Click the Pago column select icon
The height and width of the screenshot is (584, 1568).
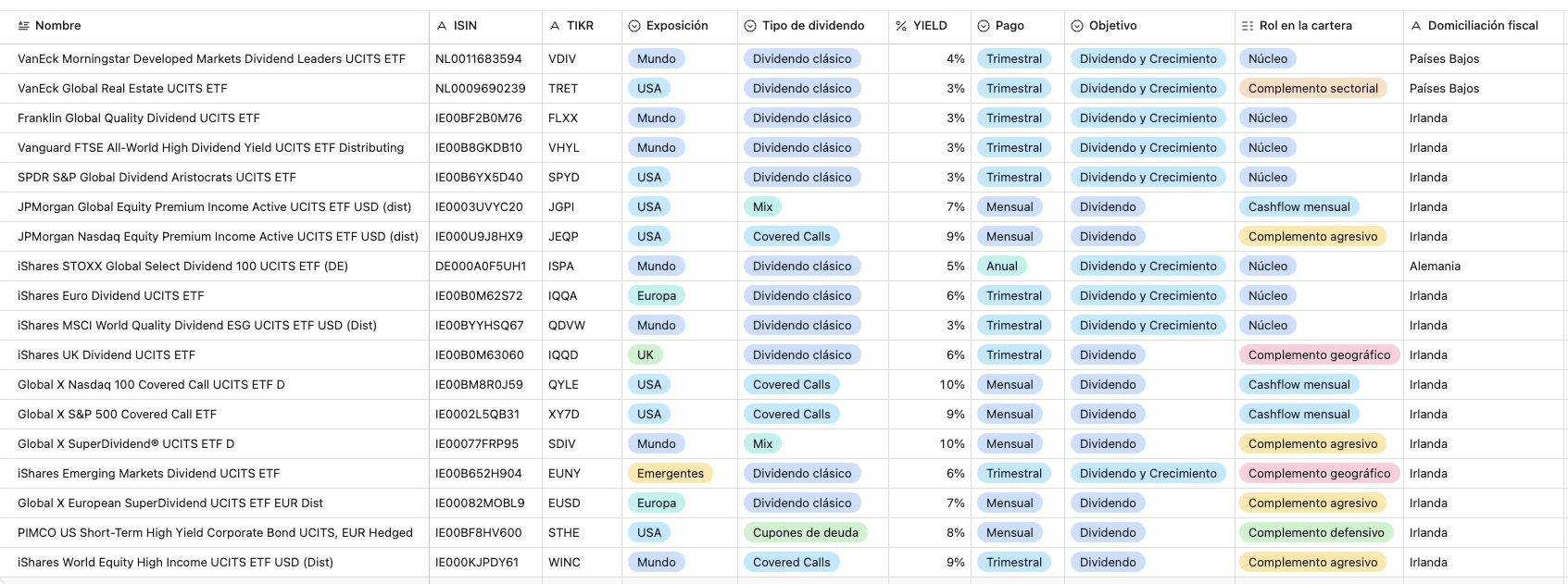(984, 26)
